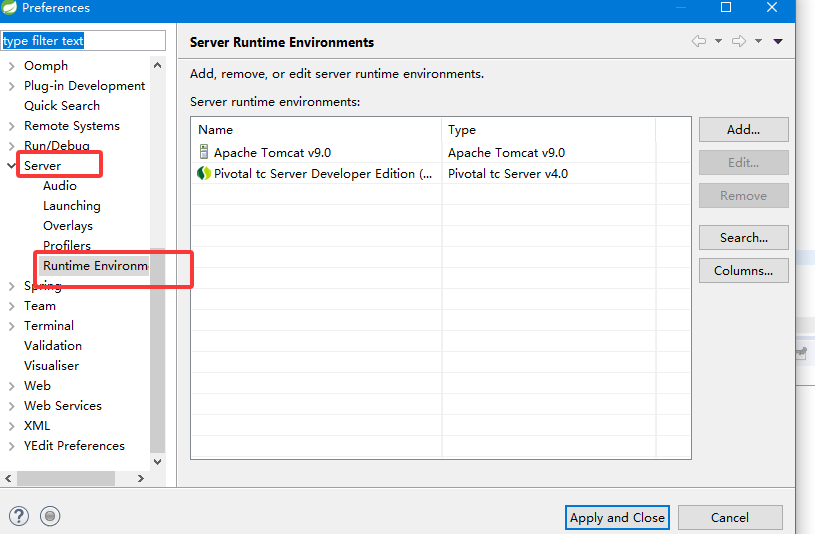Click the Search... button

tap(743, 238)
